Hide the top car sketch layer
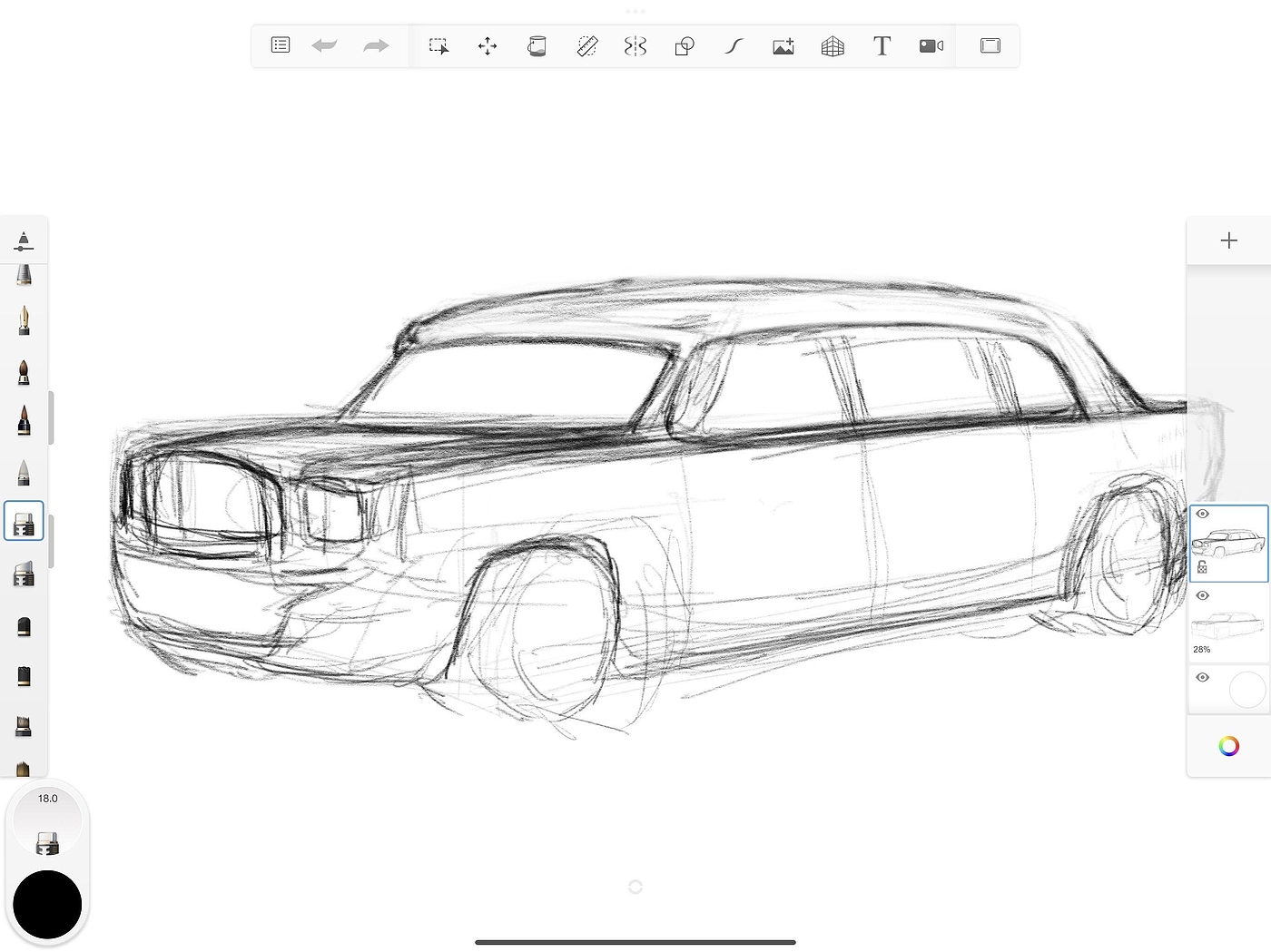The image size is (1271, 952). point(1203,514)
